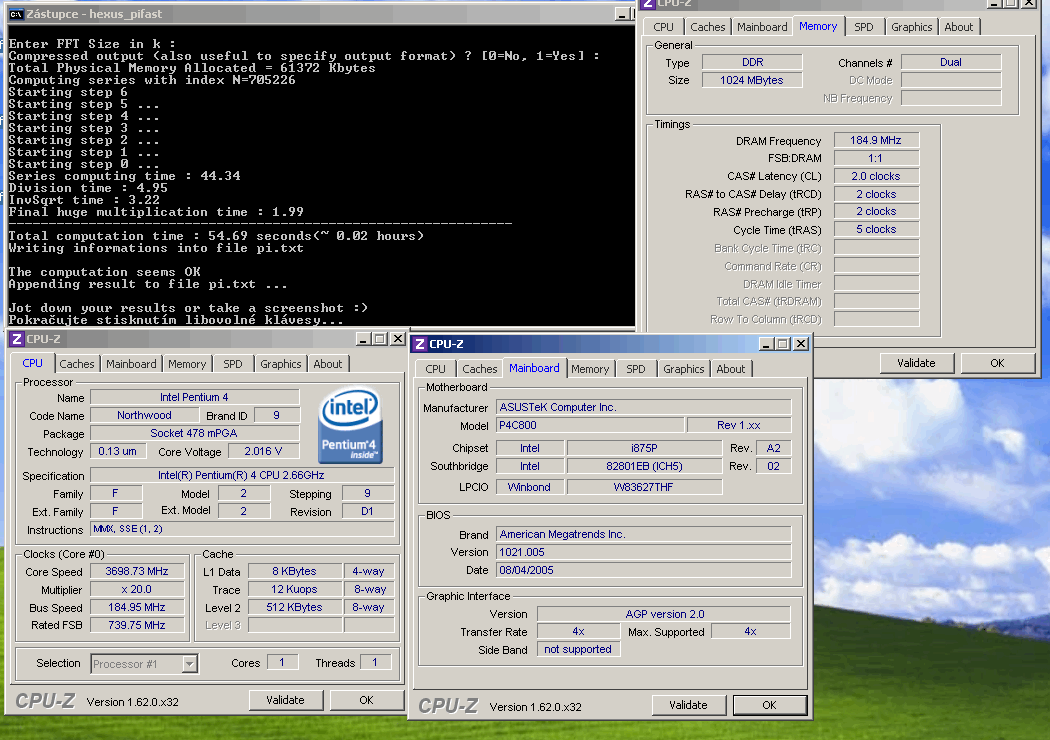Click the Rated FSB value 739.75 MHz
The width and height of the screenshot is (1050, 740).
pos(137,625)
